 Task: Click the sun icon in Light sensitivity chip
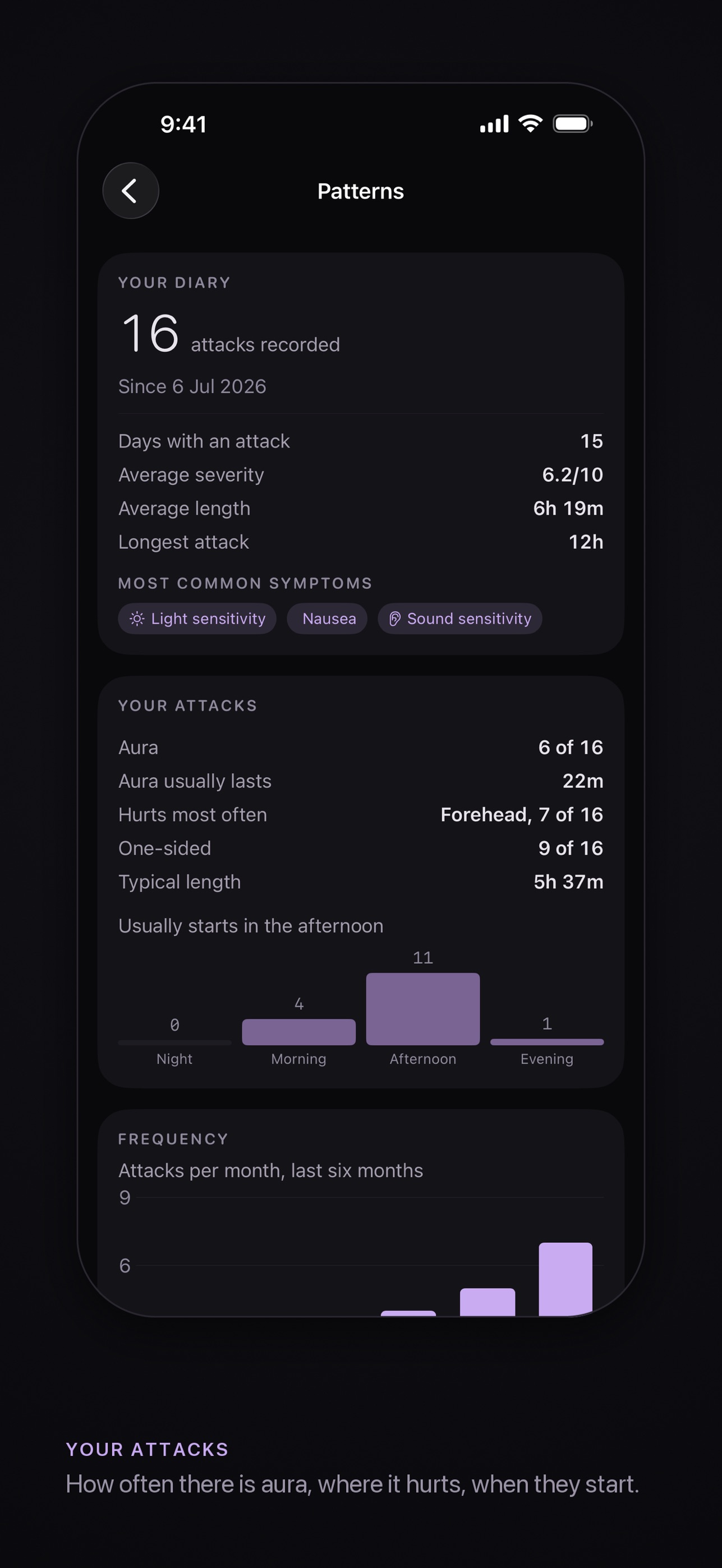137,619
